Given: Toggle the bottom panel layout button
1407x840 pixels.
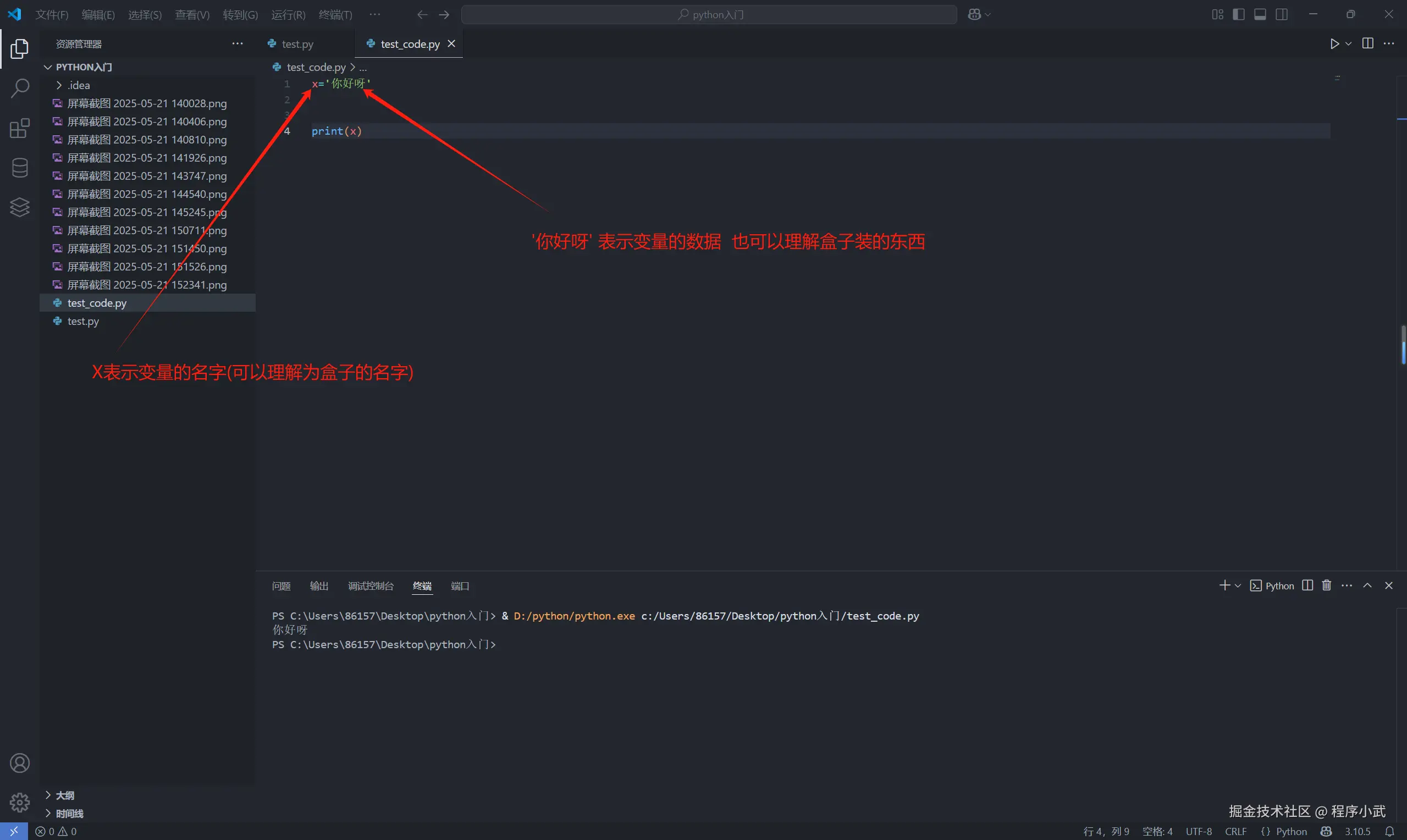Looking at the screenshot, I should [1260, 14].
